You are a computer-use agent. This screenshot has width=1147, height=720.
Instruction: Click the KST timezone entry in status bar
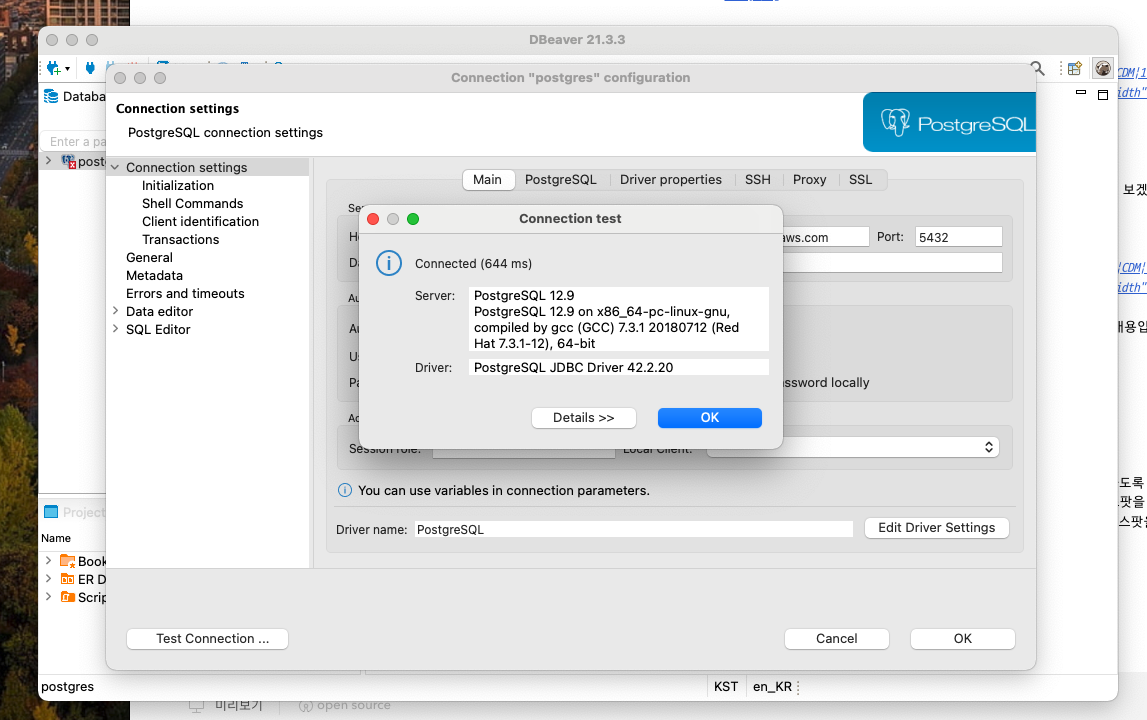726,687
